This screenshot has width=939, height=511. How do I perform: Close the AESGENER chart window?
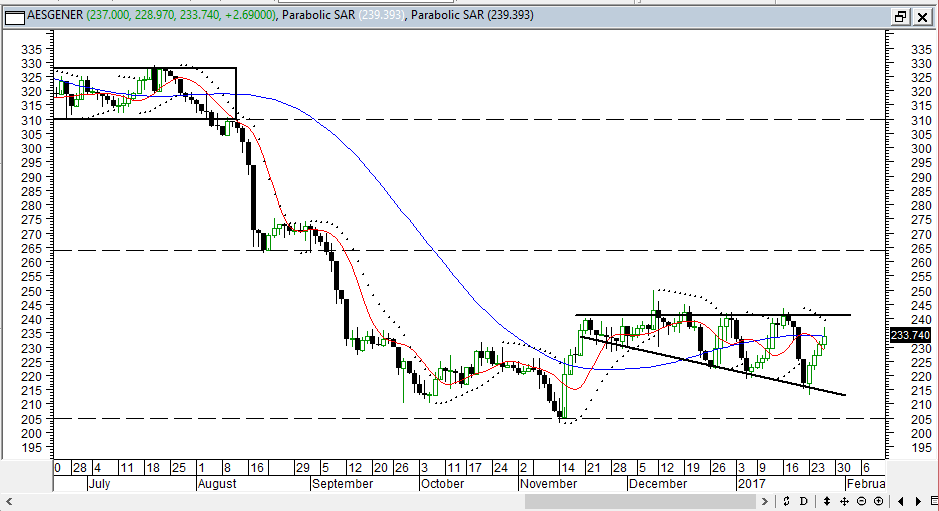coord(922,17)
